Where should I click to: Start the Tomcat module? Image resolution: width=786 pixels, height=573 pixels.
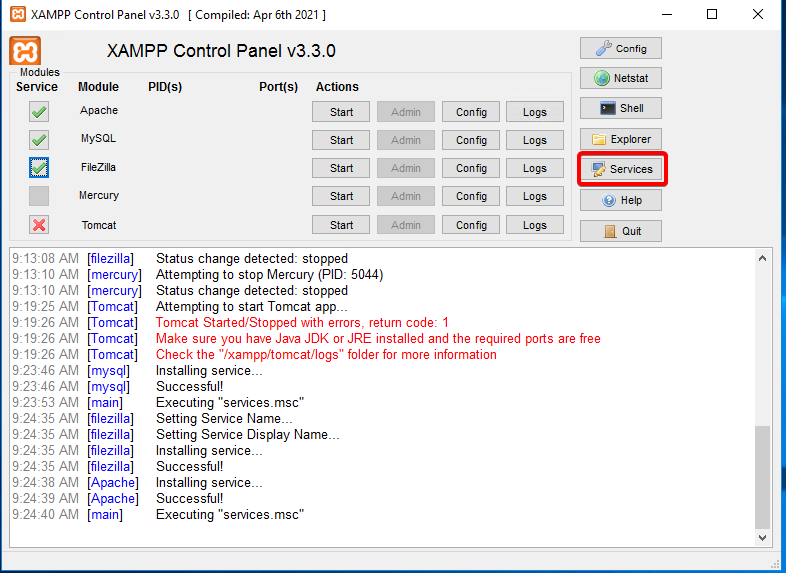tap(341, 225)
